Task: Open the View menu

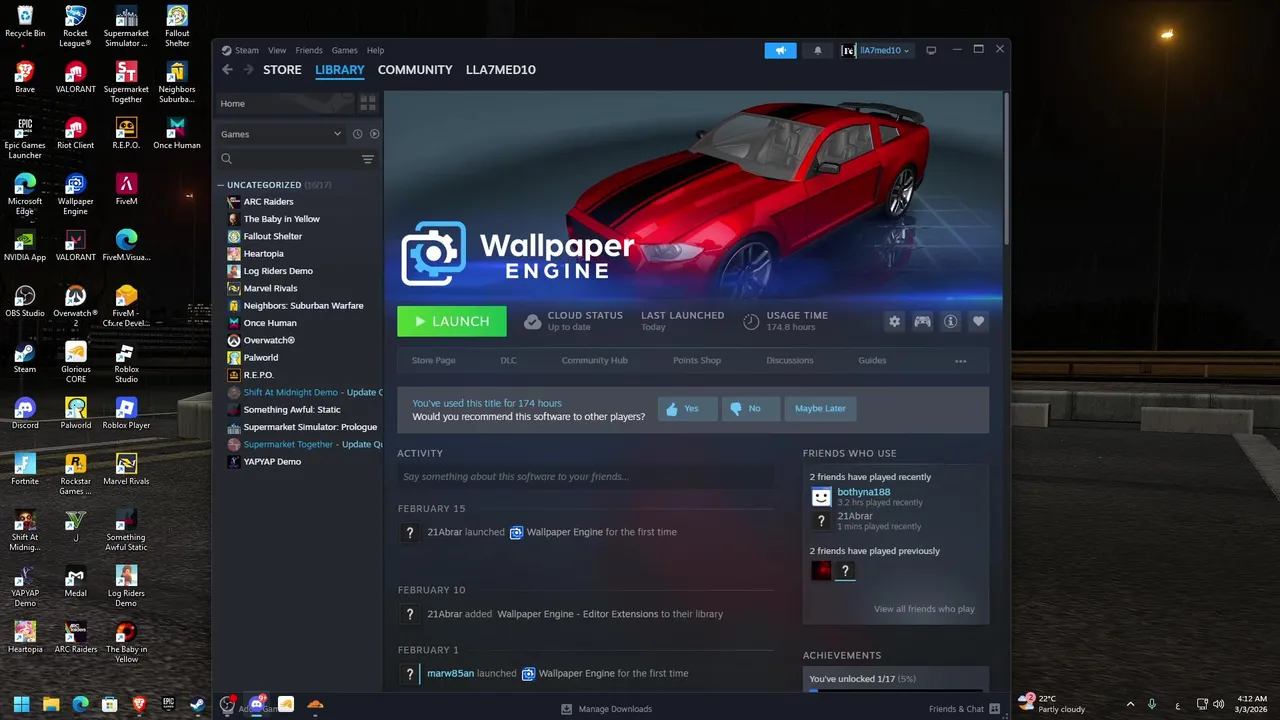Action: coord(277,50)
